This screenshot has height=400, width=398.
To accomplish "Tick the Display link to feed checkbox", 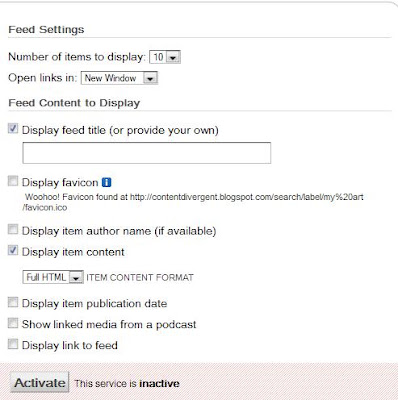I will (x=13, y=344).
